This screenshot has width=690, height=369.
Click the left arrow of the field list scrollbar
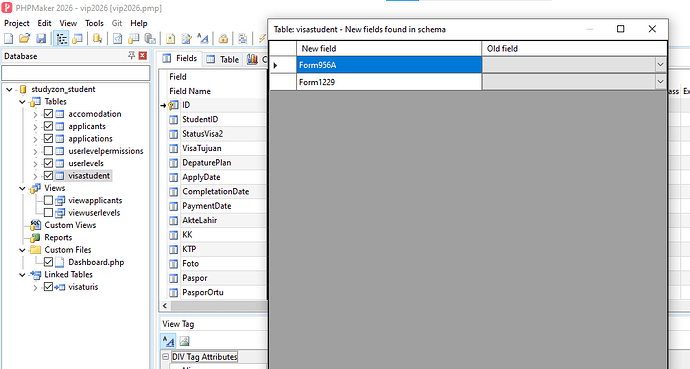coord(165,306)
